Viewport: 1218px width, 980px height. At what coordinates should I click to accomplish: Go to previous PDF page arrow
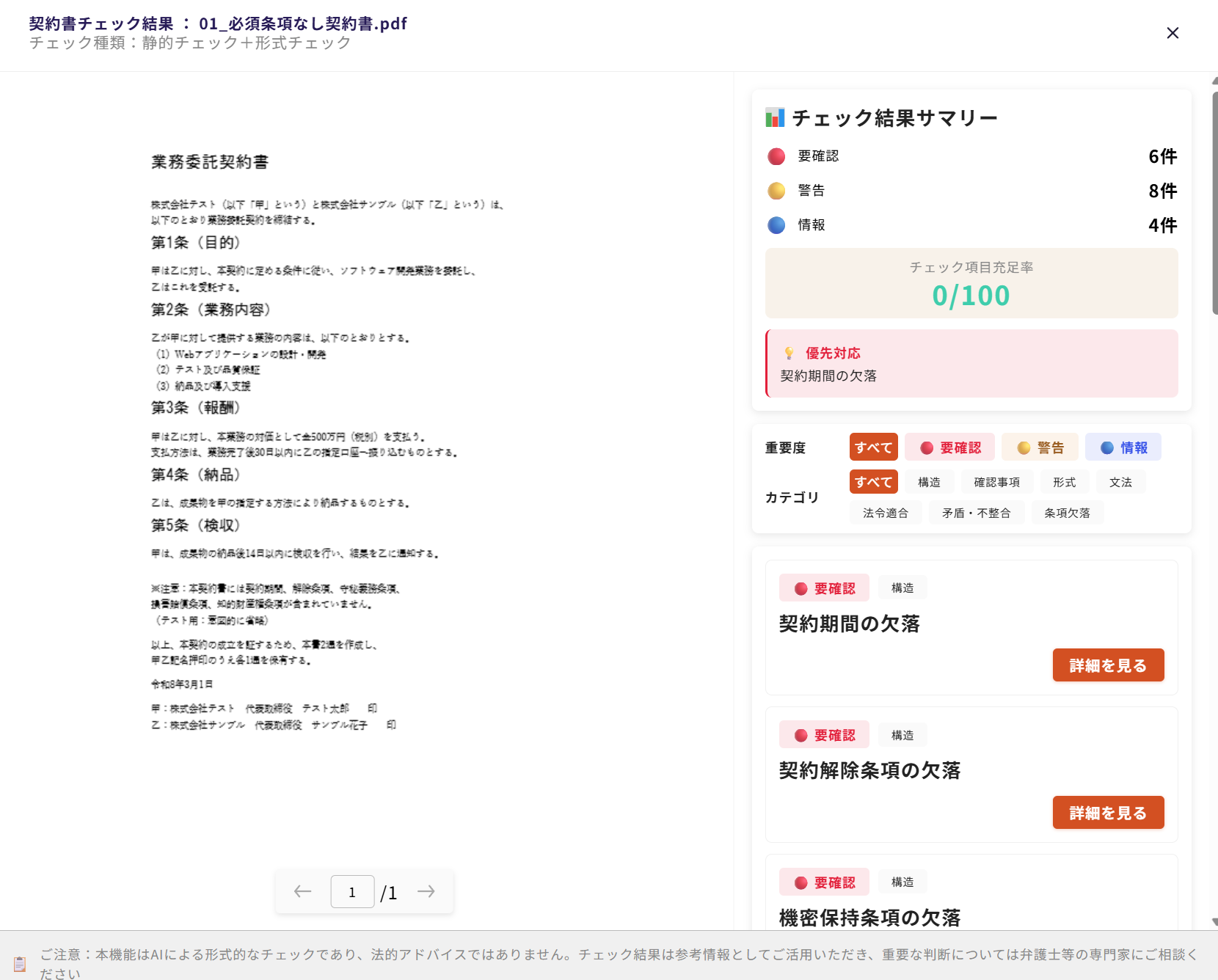tap(302, 891)
